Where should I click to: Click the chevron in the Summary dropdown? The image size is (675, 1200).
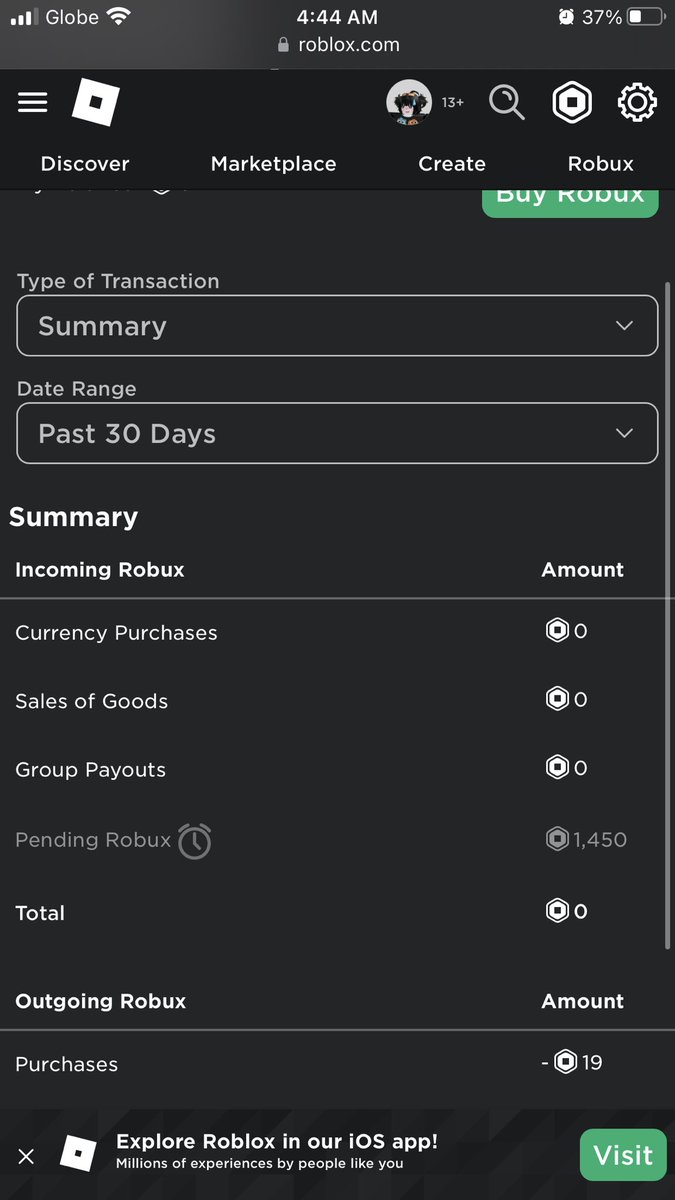pyautogui.click(x=625, y=326)
